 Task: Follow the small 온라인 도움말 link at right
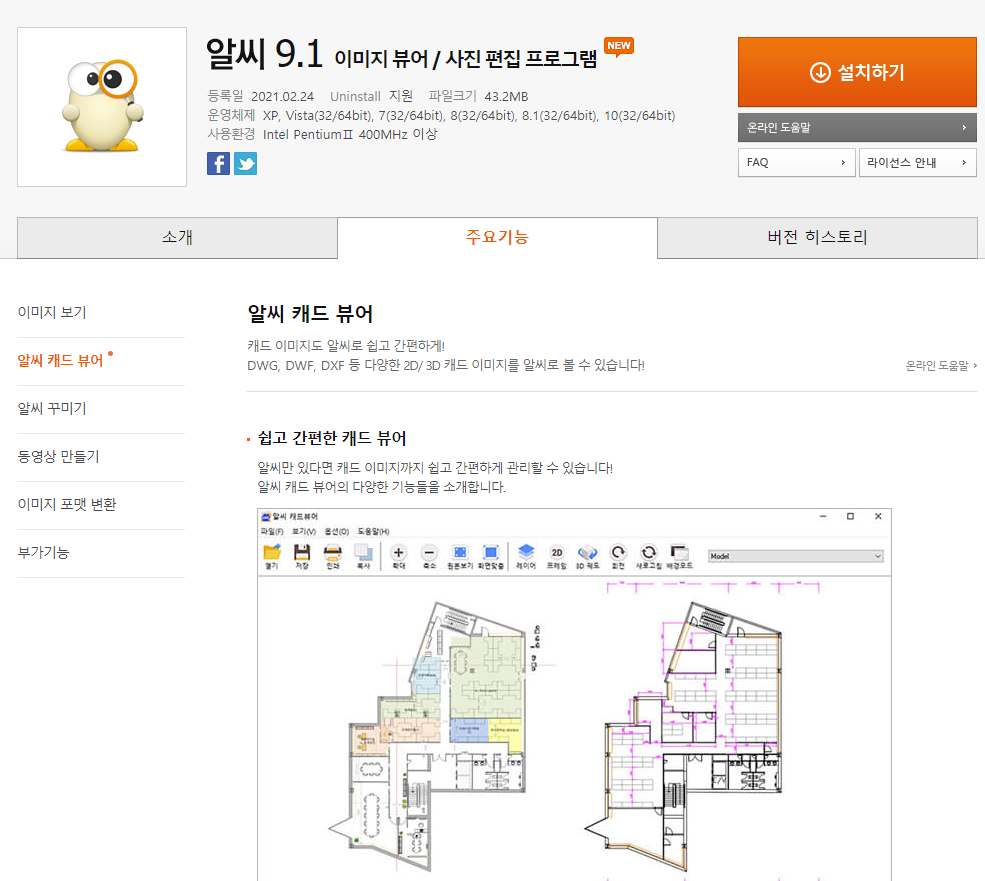tap(941, 366)
